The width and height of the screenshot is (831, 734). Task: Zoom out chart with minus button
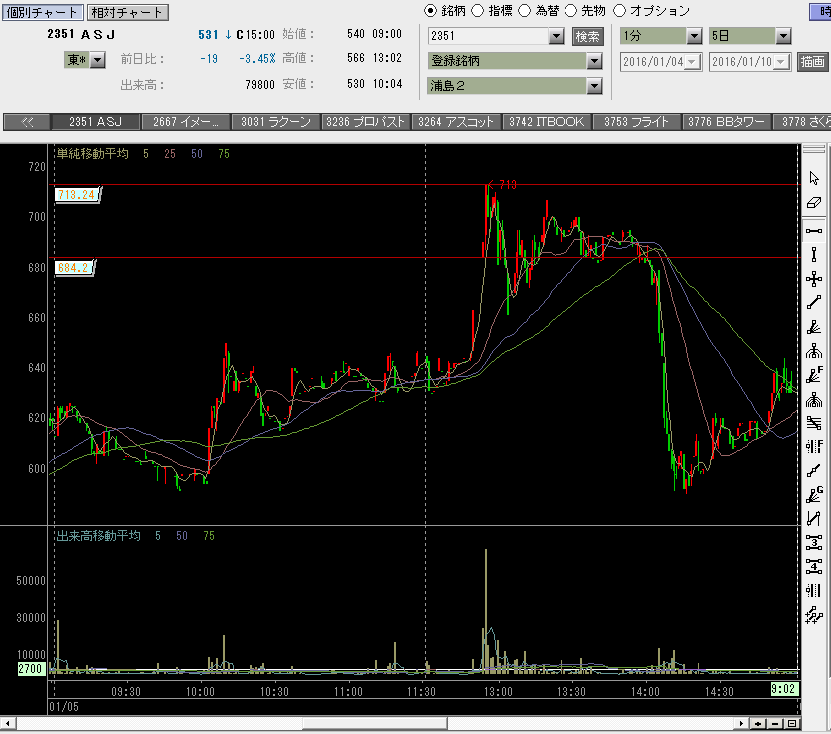[775, 723]
